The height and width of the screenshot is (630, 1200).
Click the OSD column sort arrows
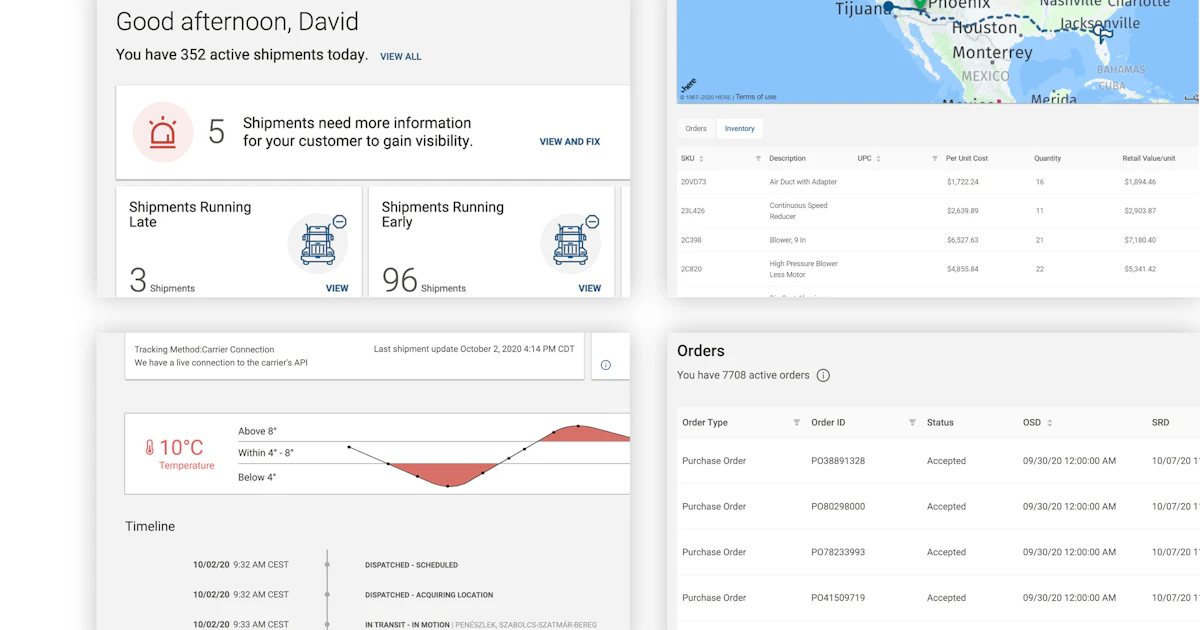[x=1047, y=422]
